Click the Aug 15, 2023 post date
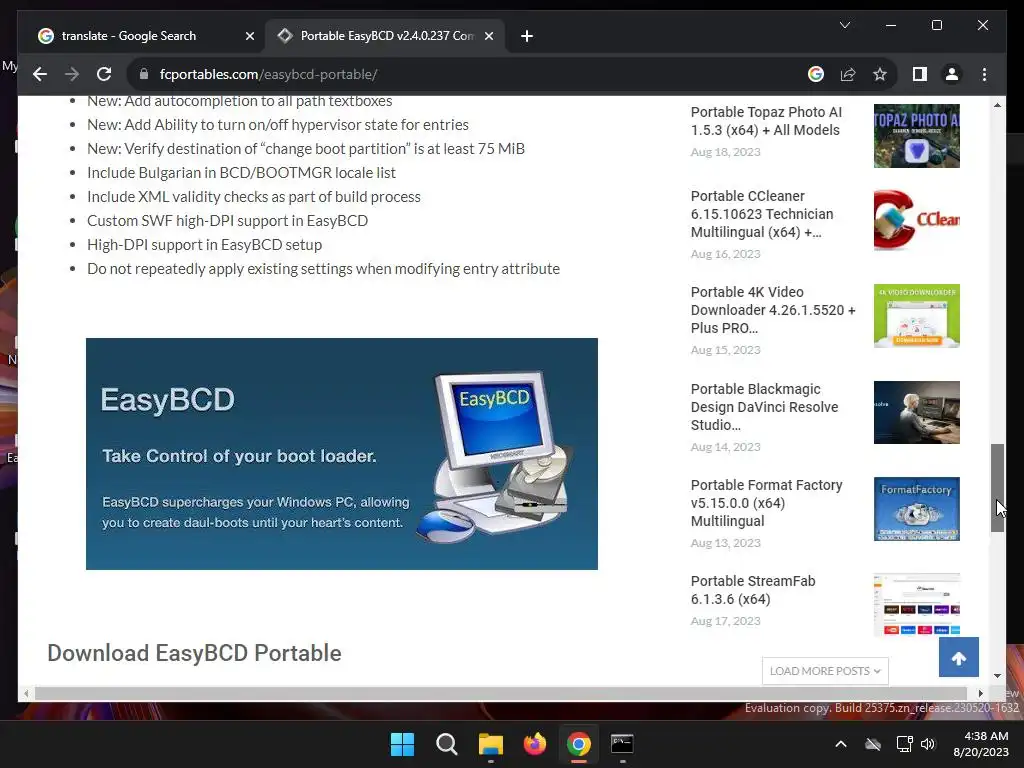 [726, 350]
